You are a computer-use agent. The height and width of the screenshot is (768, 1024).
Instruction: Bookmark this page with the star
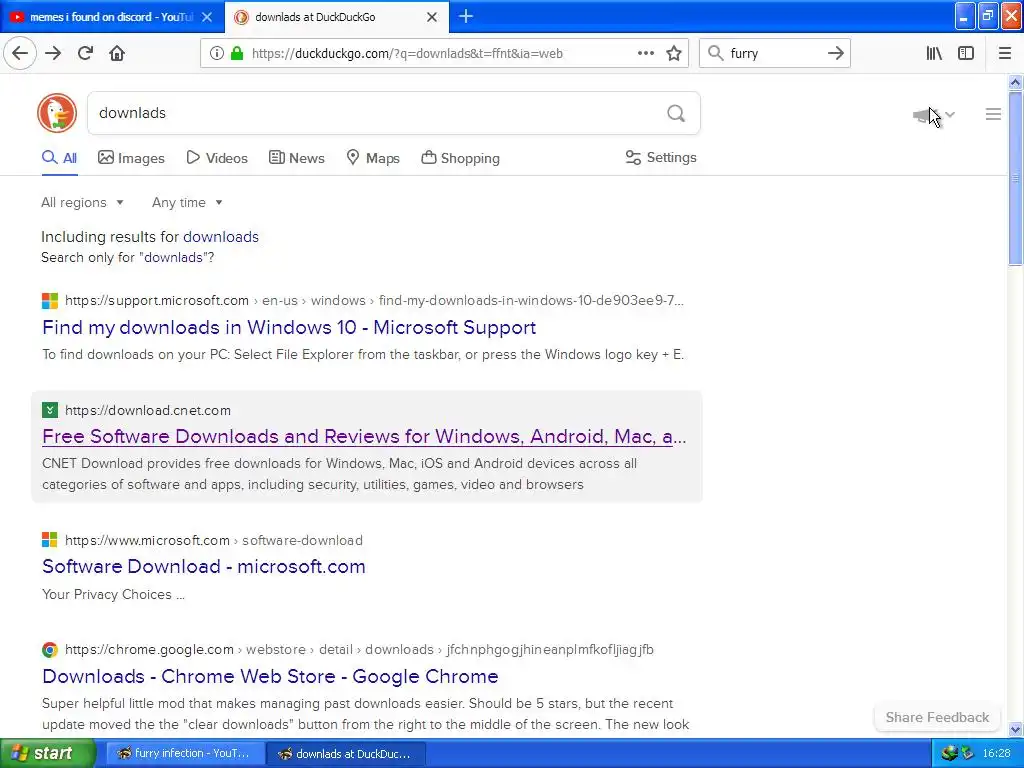[x=674, y=54]
